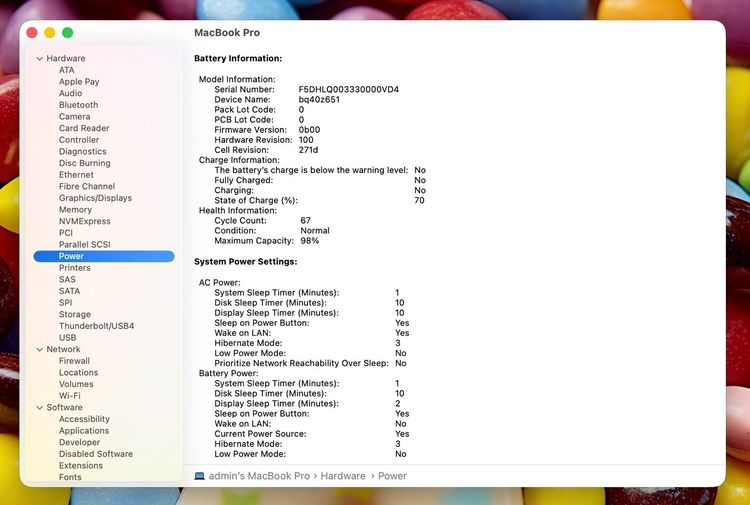Click the State of Charge value 70
750x505 pixels.
click(x=419, y=200)
